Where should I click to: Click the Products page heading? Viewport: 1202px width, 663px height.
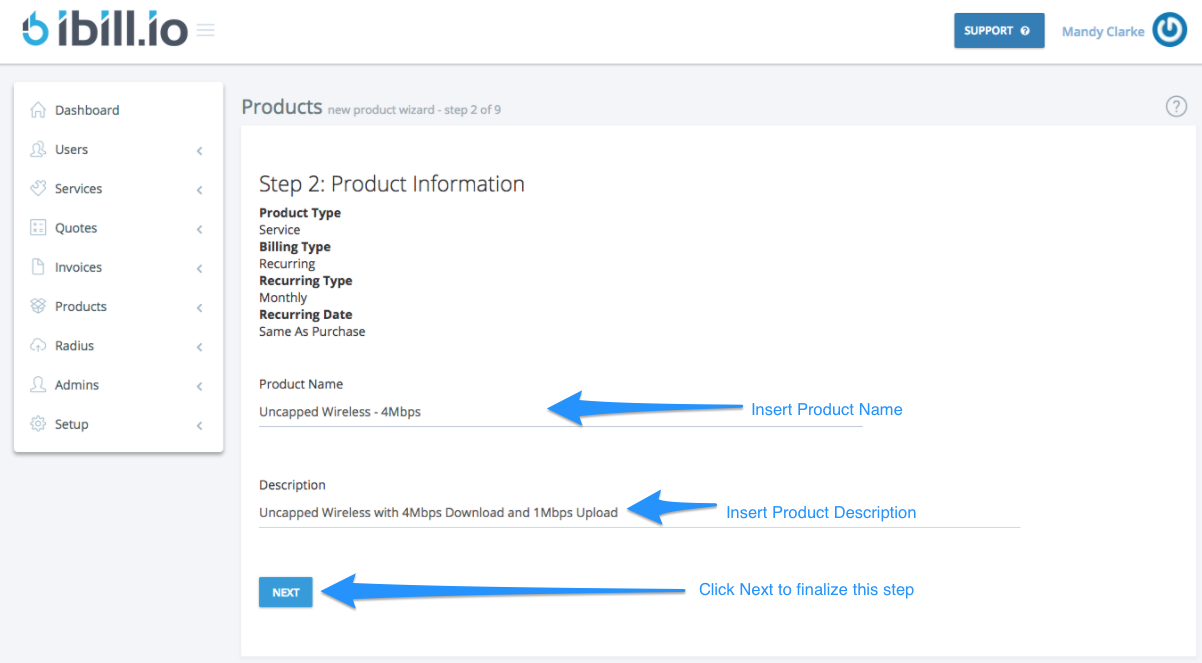click(x=282, y=106)
